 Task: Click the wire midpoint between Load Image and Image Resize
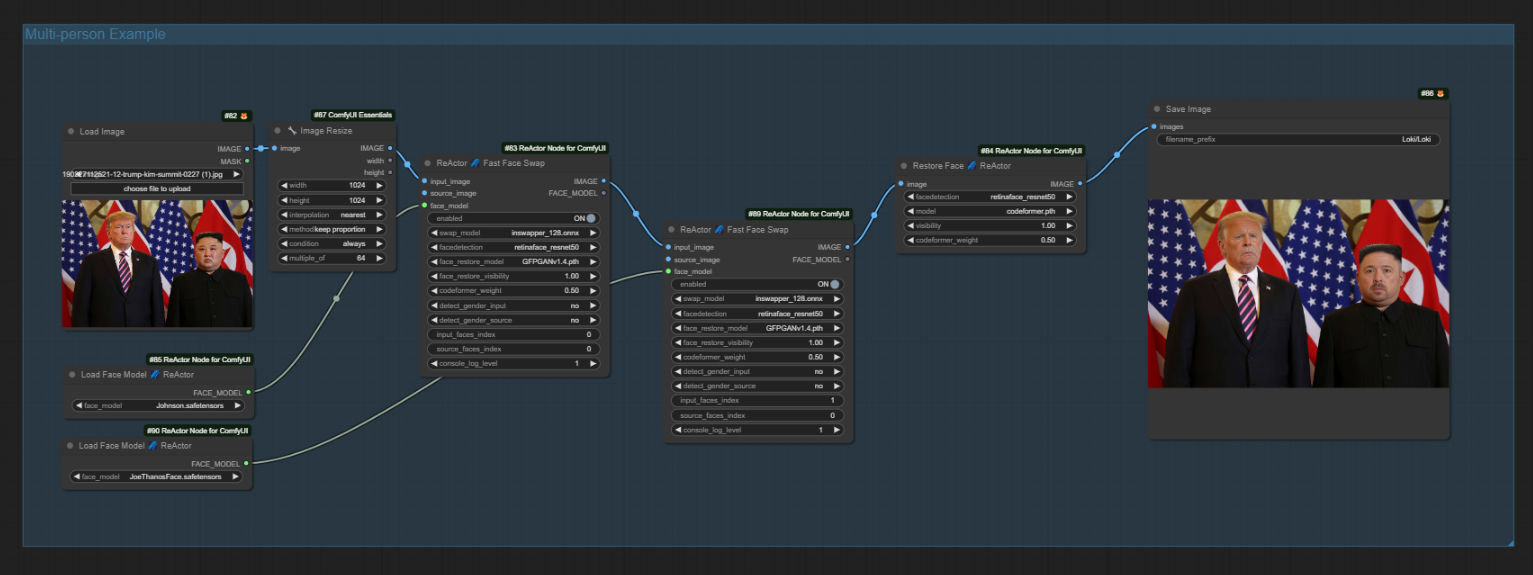260,148
